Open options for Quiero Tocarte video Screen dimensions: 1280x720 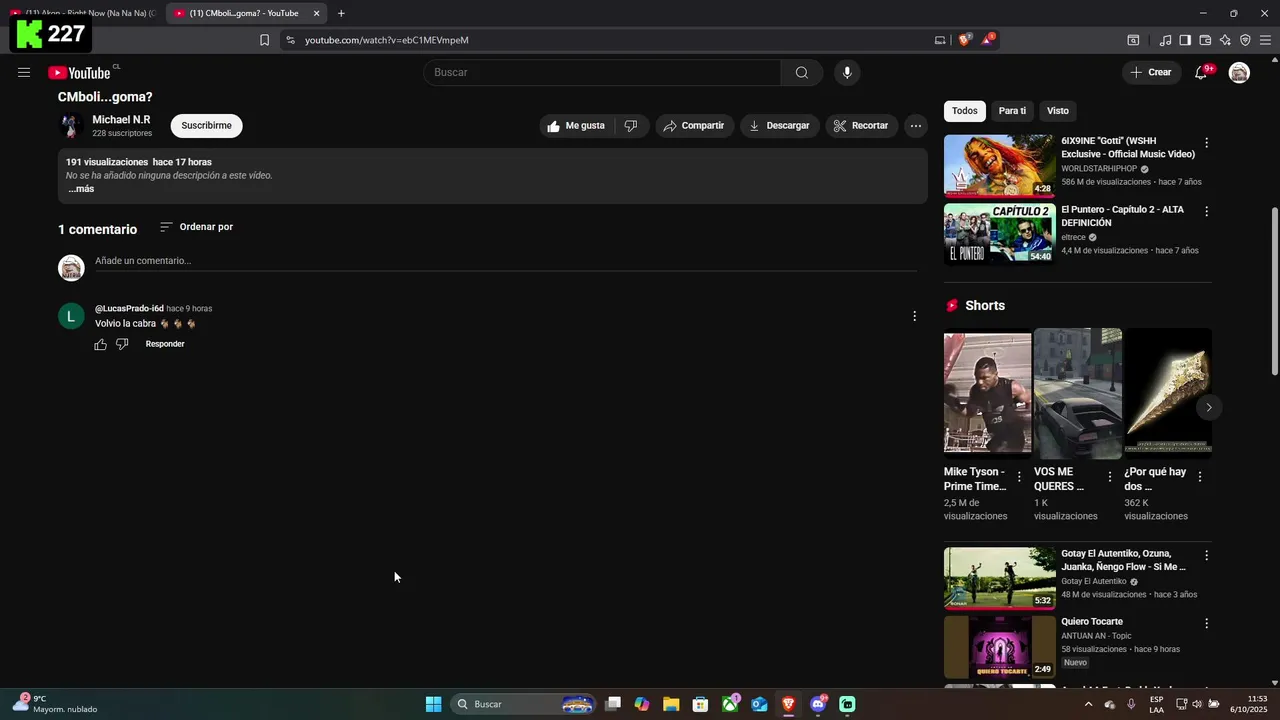(x=1206, y=623)
